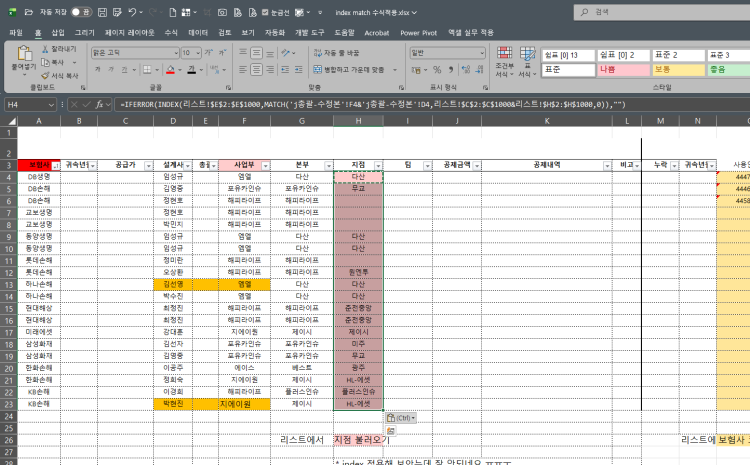750x465 pixels.
Task: Apply the 표준 cell style
Action: (568, 69)
